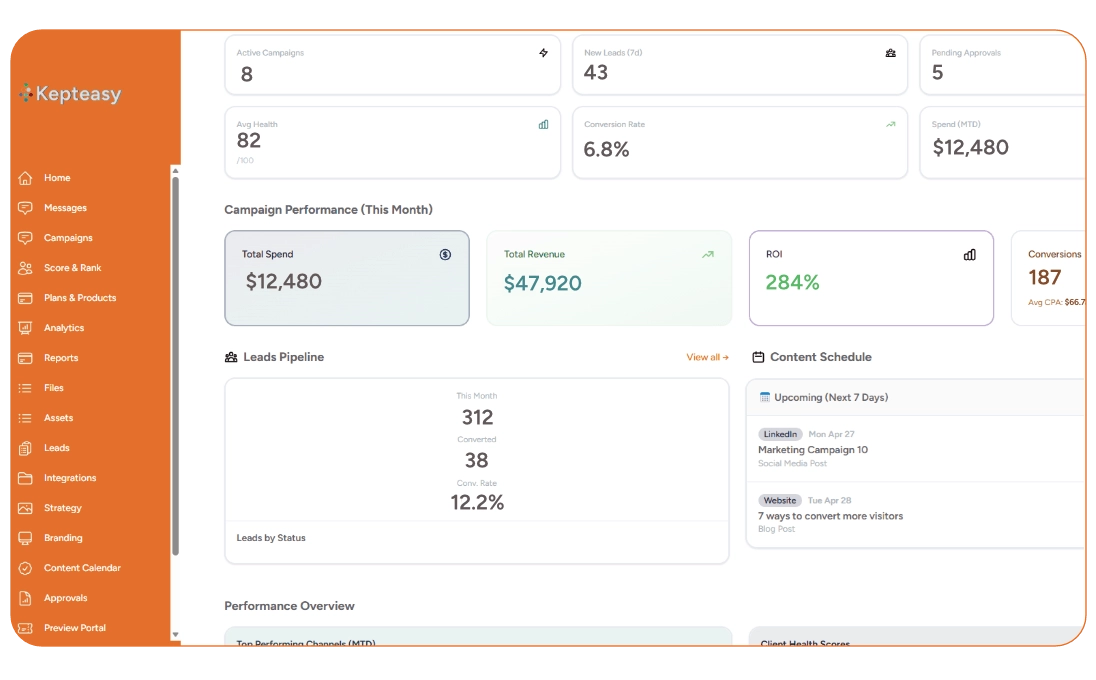Image resolution: width=1096 pixels, height=680 pixels.
Task: Open the Active Campaigns summary card
Action: click(392, 65)
